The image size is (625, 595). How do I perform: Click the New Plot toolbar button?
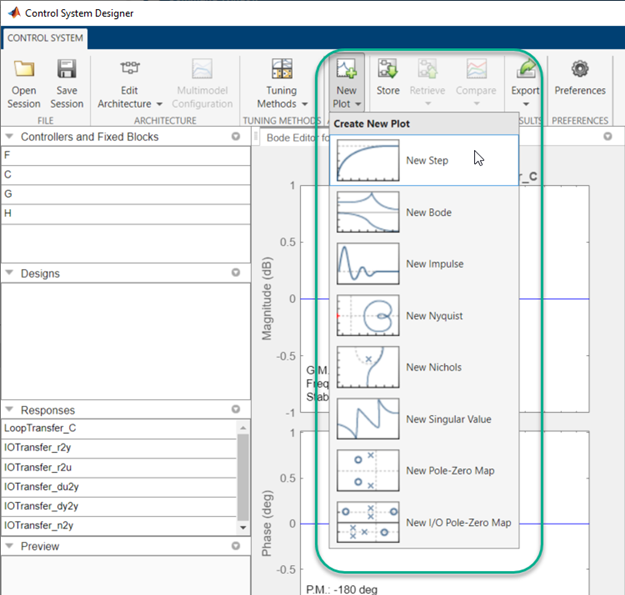346,82
